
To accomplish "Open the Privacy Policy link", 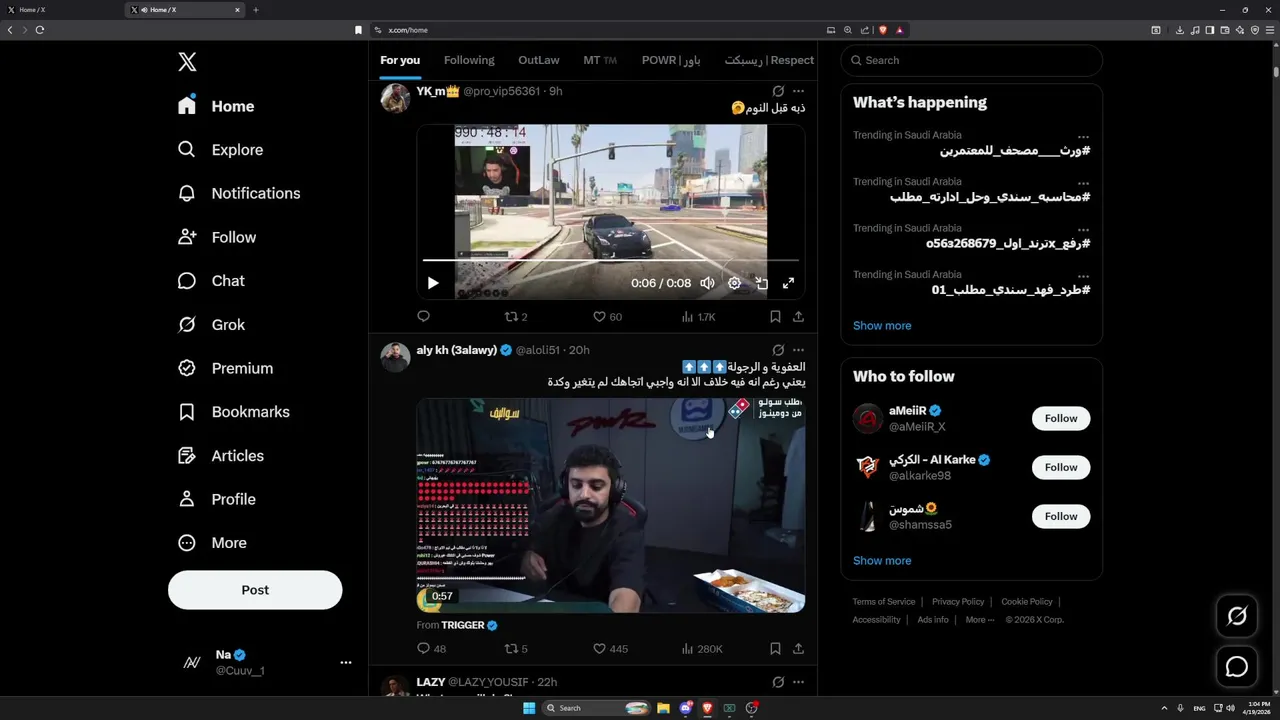I will [x=958, y=602].
